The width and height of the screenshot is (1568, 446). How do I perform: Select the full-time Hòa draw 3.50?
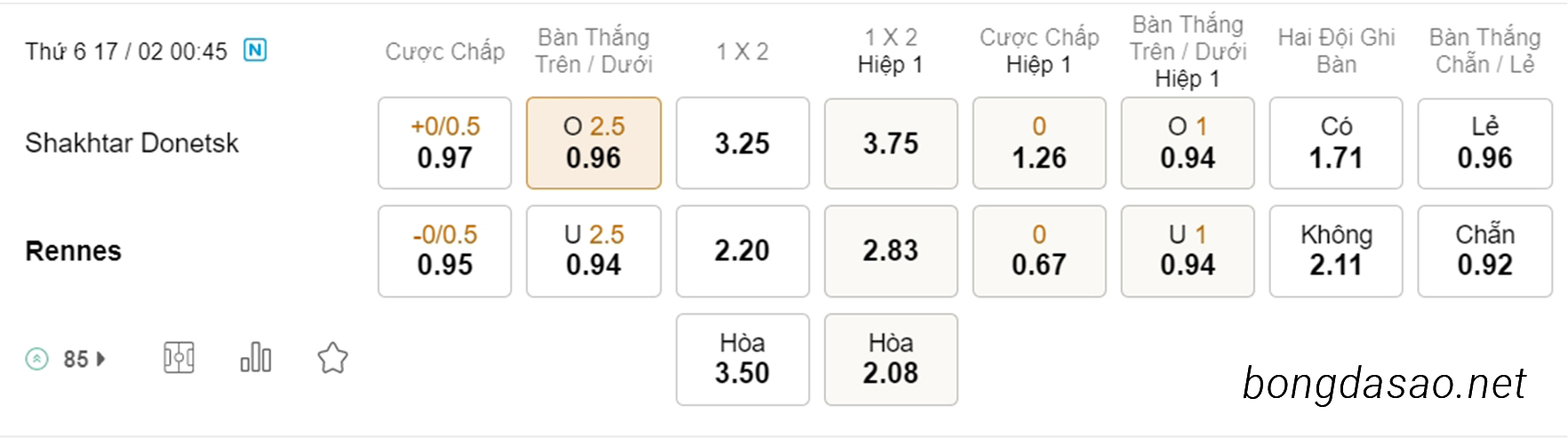742,360
